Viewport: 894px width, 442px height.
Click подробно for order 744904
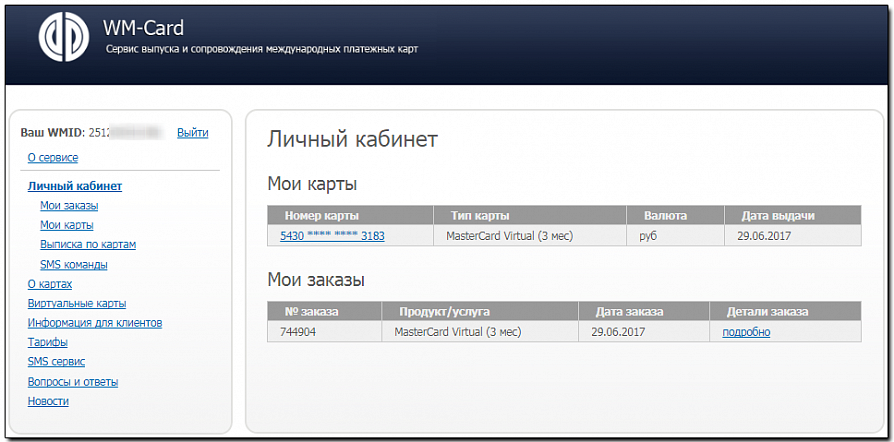tap(746, 332)
